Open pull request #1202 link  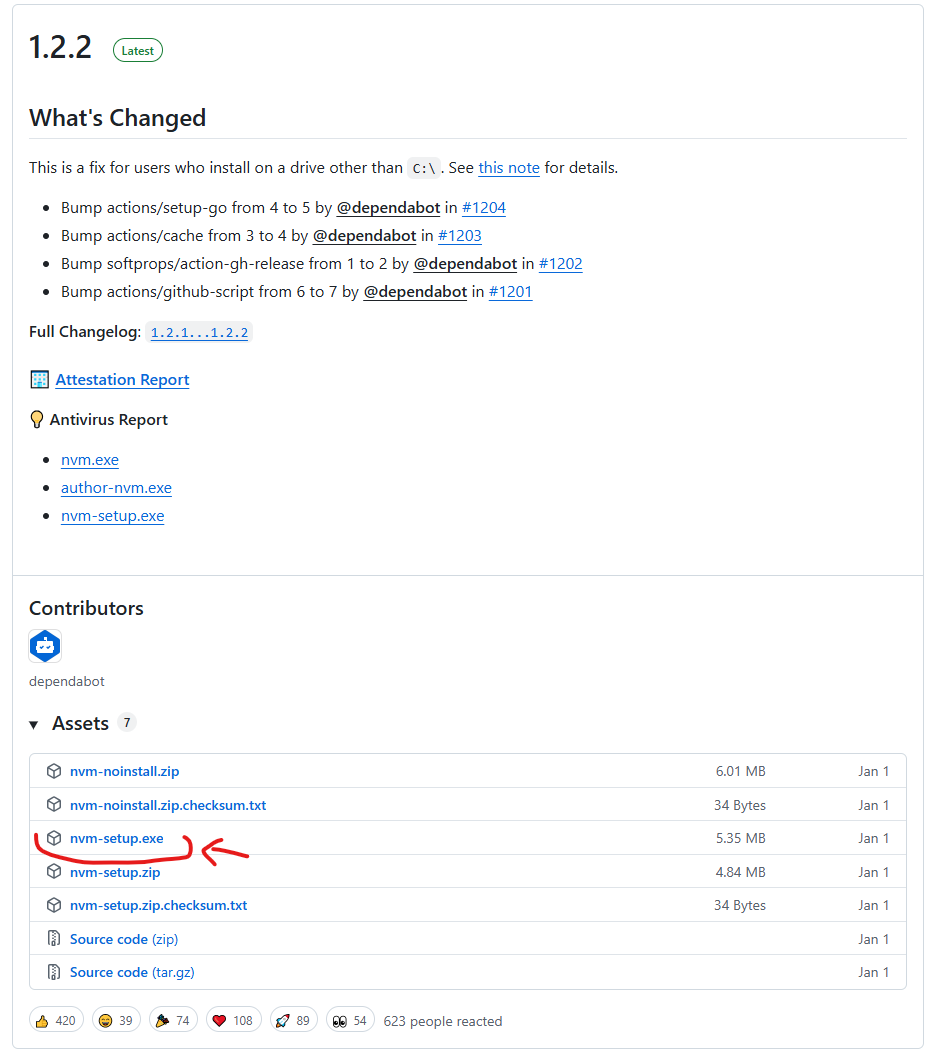pos(561,264)
